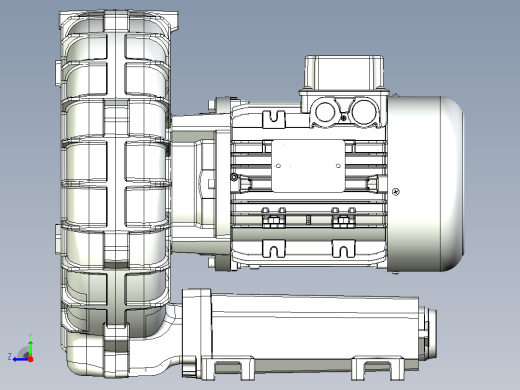Select the cross-head screw on the fan cover
The image size is (520, 390).
pyautogui.click(x=396, y=192)
